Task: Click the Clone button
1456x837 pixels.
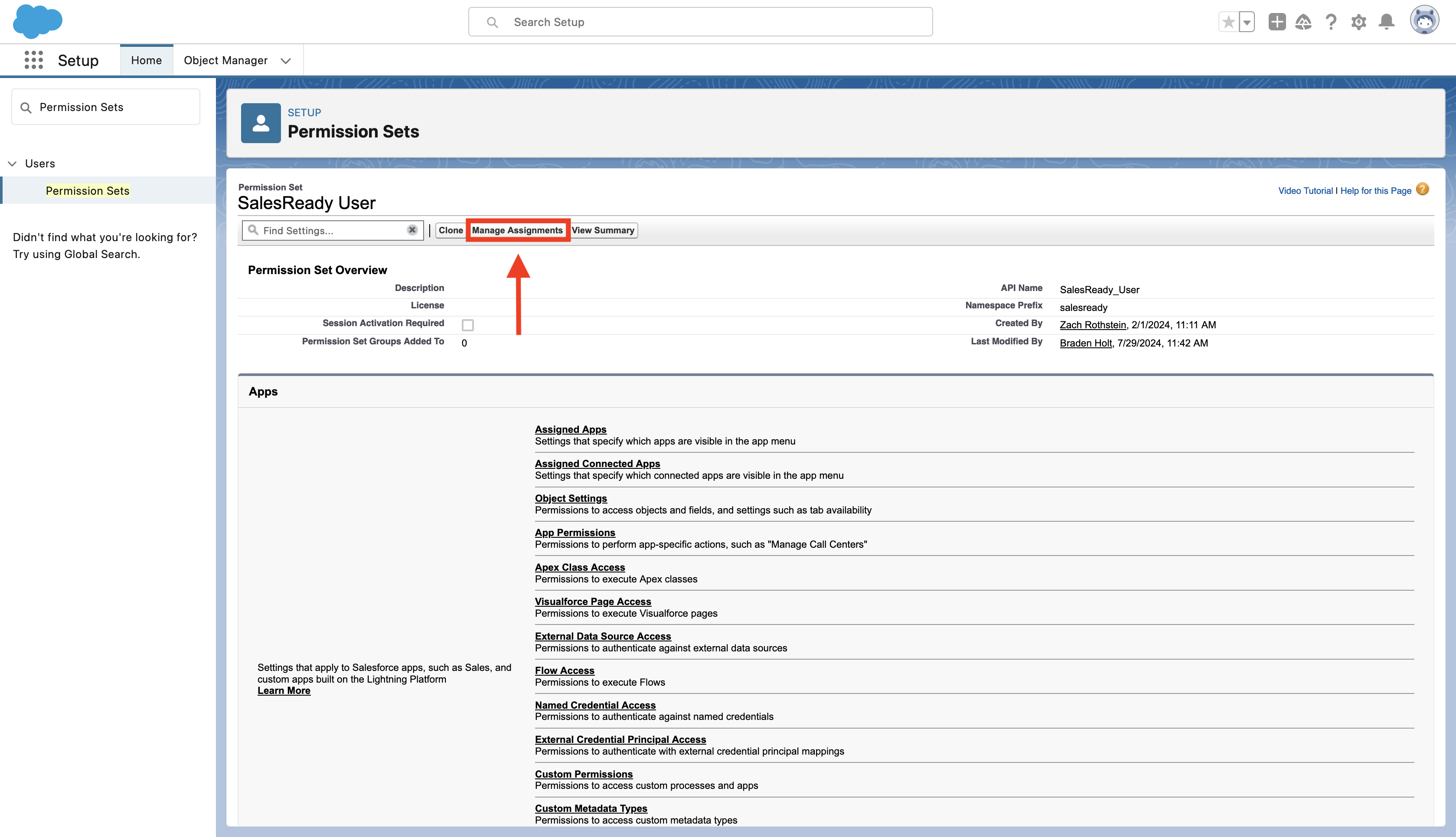Action: (450, 230)
